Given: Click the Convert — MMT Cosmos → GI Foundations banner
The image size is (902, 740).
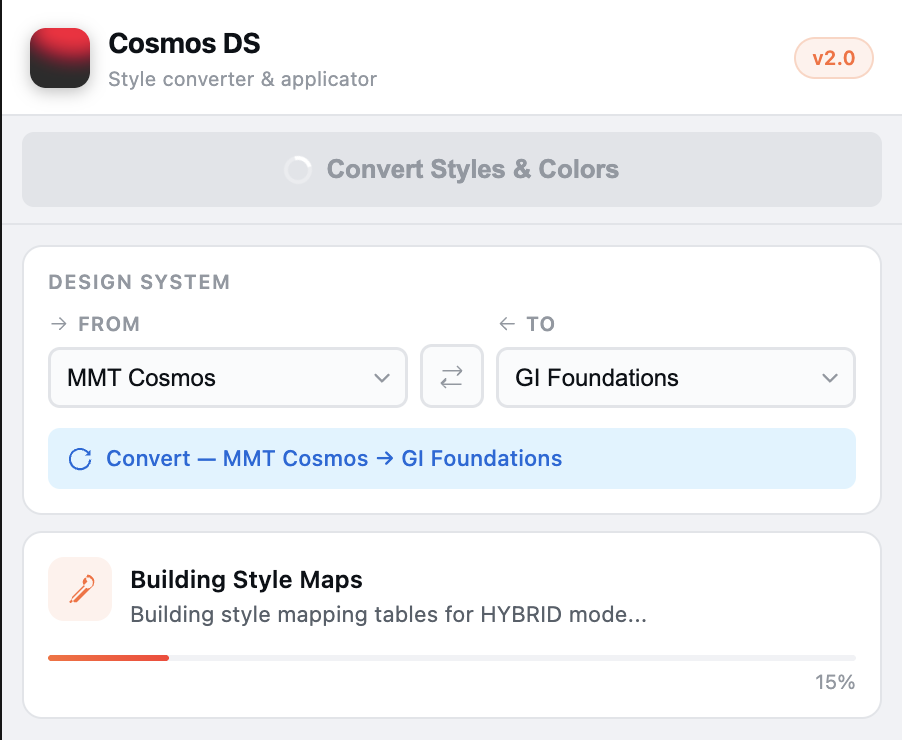Looking at the screenshot, I should coord(452,459).
